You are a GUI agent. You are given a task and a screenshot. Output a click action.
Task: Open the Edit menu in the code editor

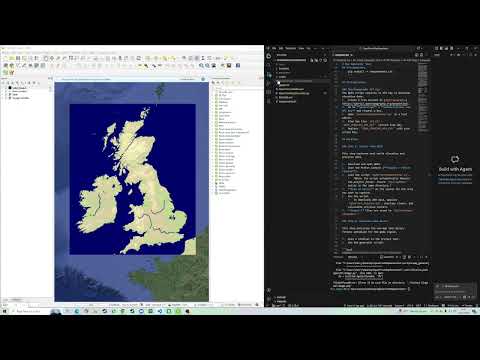[x=281, y=48]
